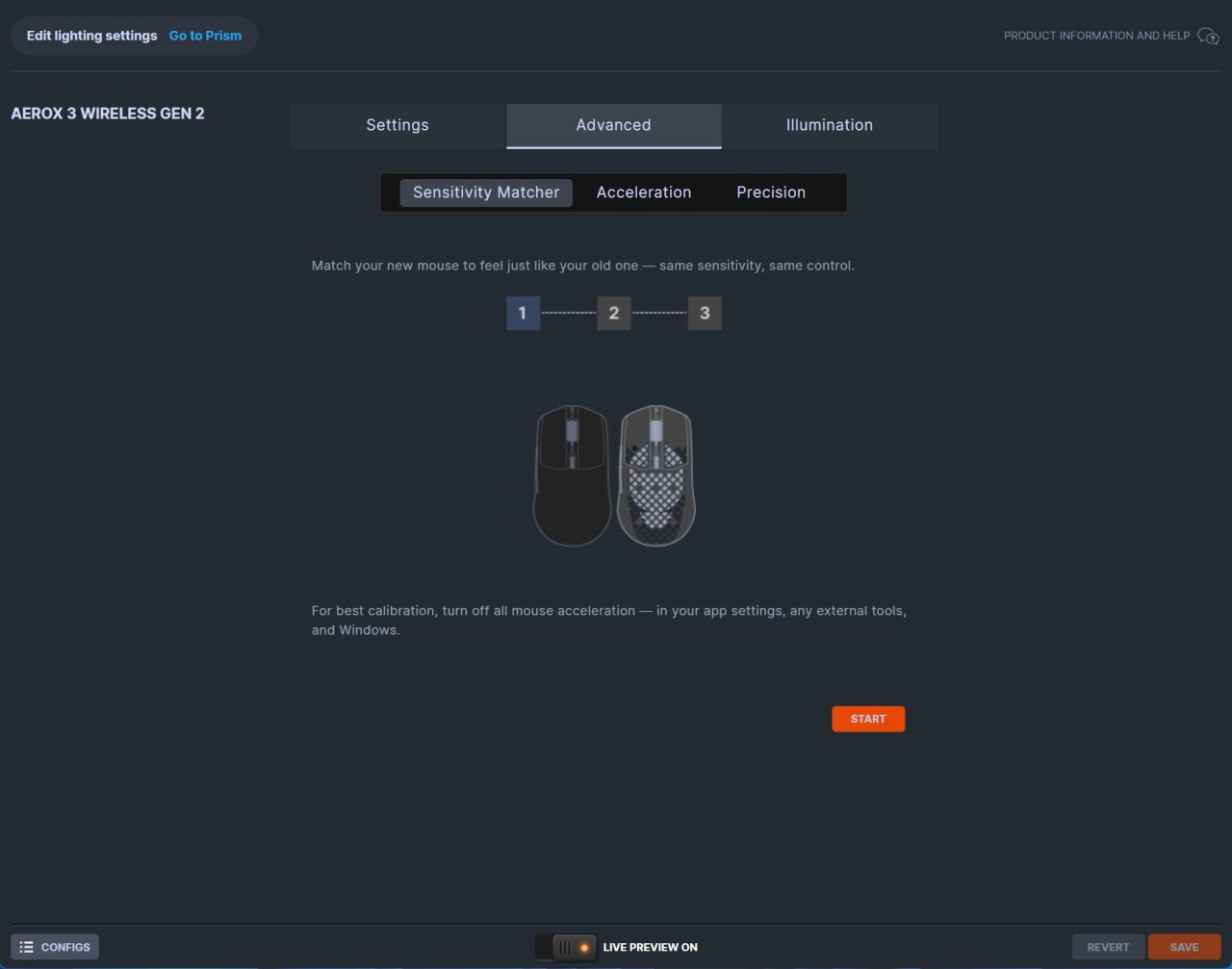
Task: Open the Settings tab
Action: tap(398, 125)
